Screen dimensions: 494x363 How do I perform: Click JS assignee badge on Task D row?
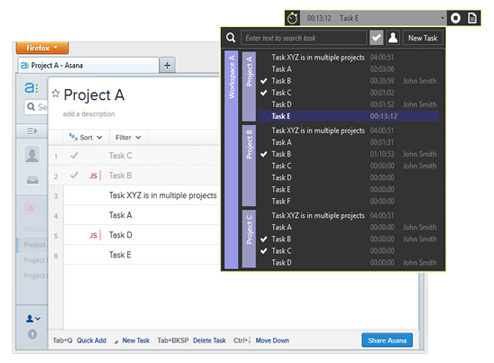[94, 235]
